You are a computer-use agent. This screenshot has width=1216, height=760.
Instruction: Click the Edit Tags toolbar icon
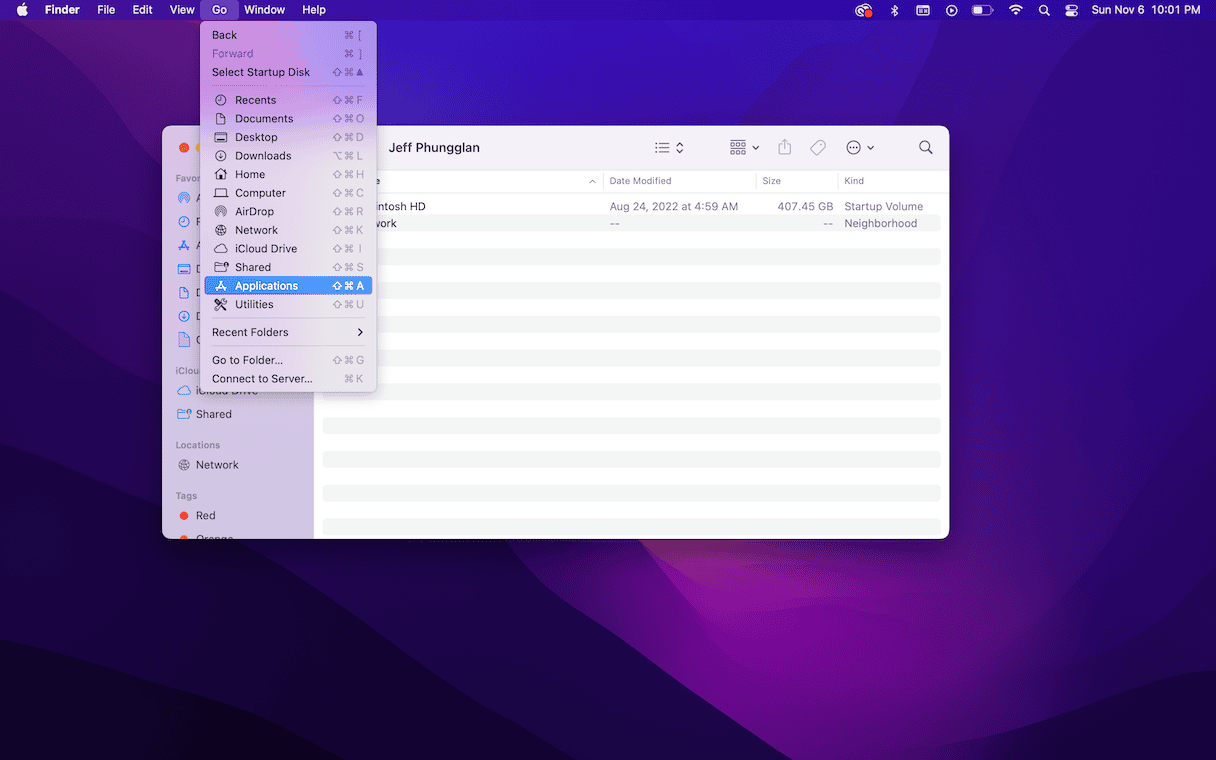(x=818, y=148)
